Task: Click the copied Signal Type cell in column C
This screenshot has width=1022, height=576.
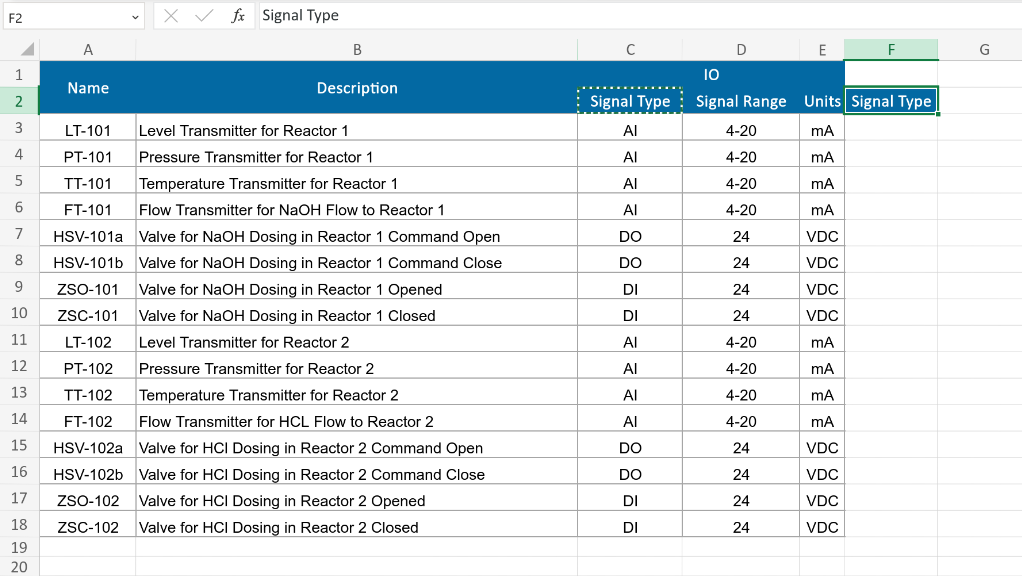Action: pos(630,101)
